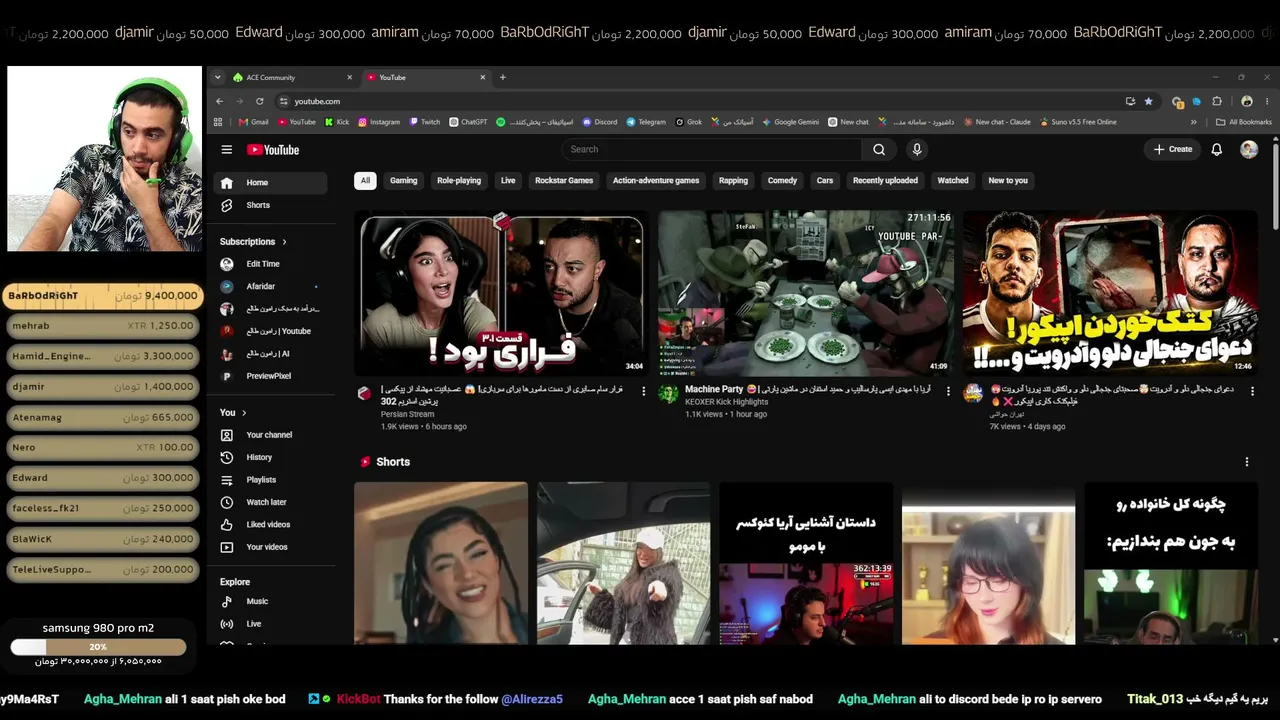Click the YouTube logo
The height and width of the screenshot is (720, 1280).
pyautogui.click(x=273, y=150)
